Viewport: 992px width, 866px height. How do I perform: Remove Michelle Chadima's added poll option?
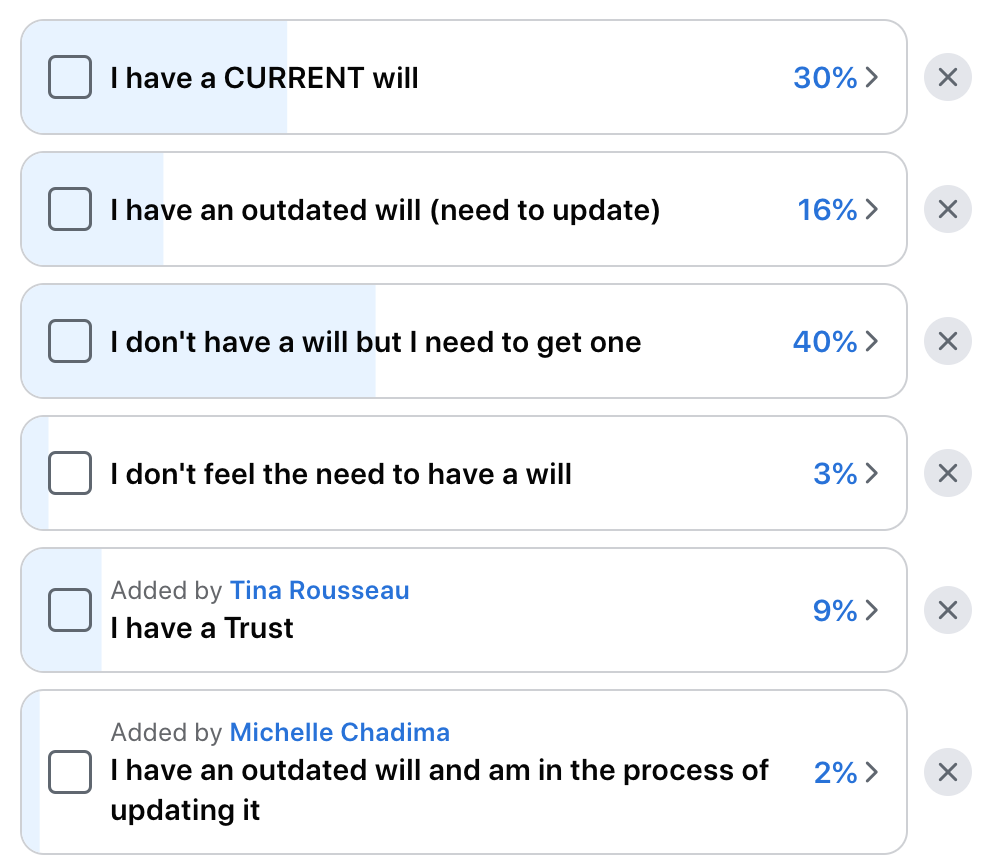pyautogui.click(x=947, y=772)
